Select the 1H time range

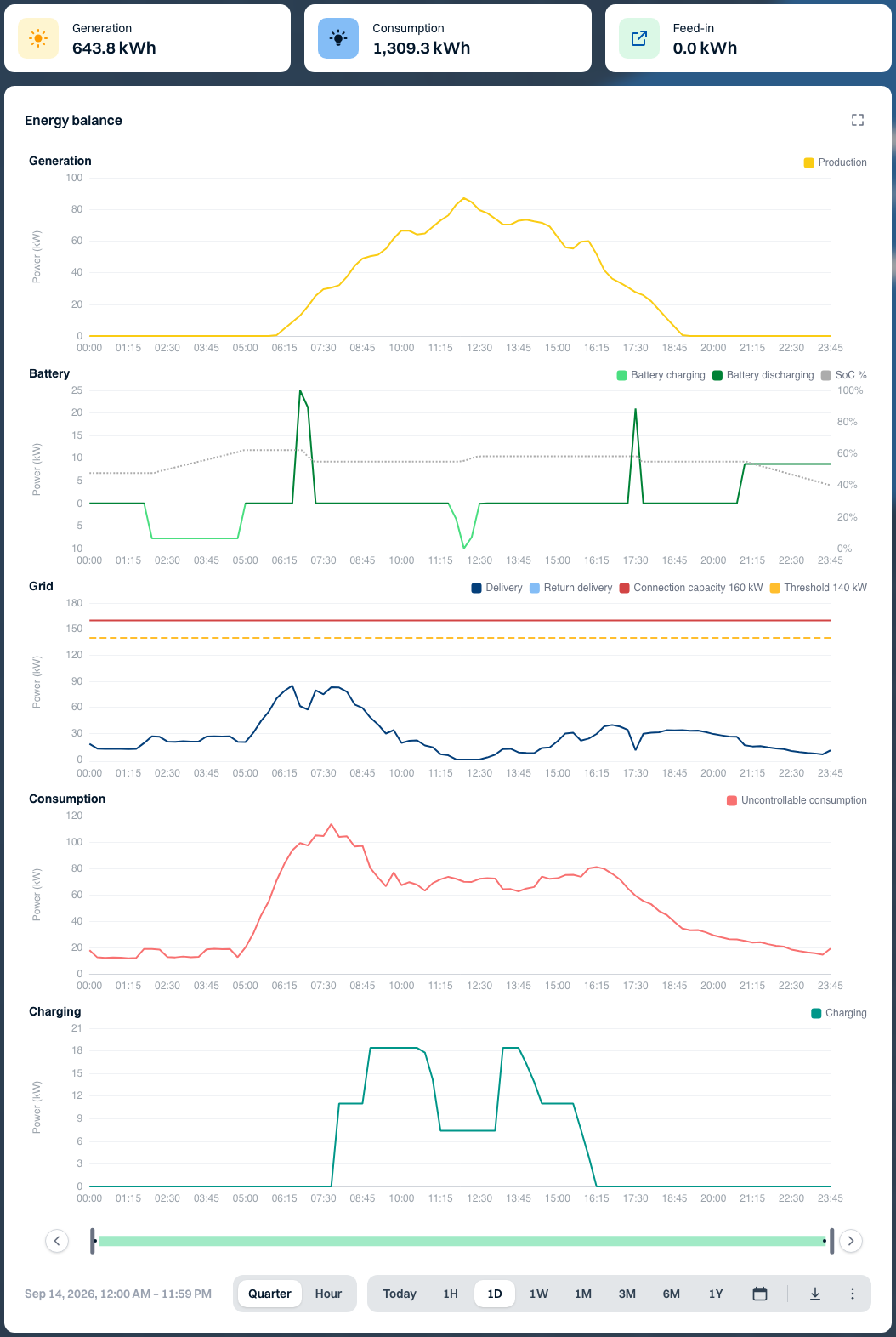tap(451, 1294)
